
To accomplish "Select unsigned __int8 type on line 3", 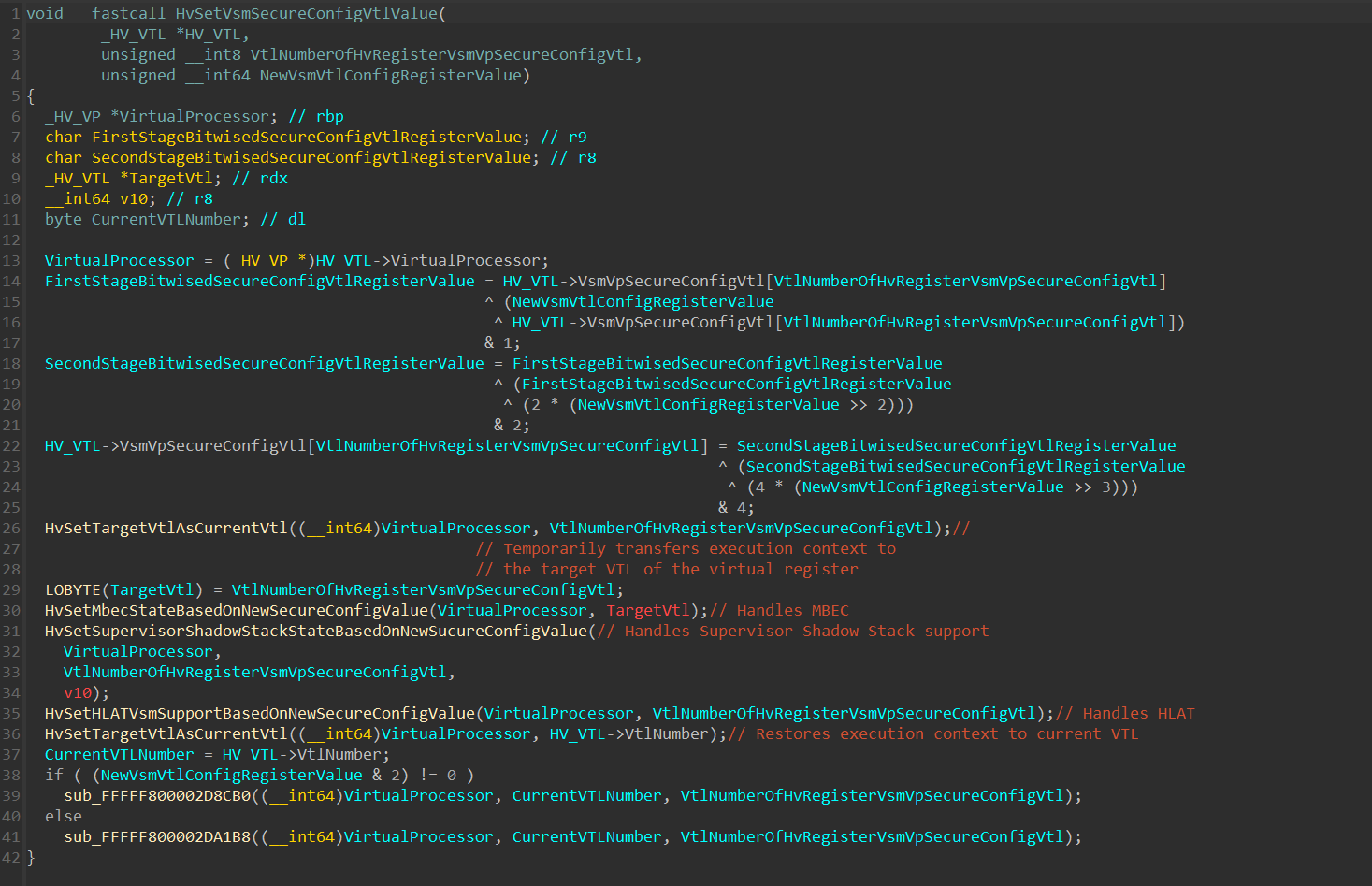I will 170,54.
